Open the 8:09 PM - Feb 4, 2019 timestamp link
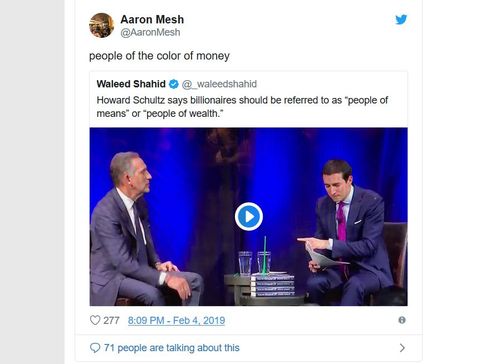 [x=176, y=320]
